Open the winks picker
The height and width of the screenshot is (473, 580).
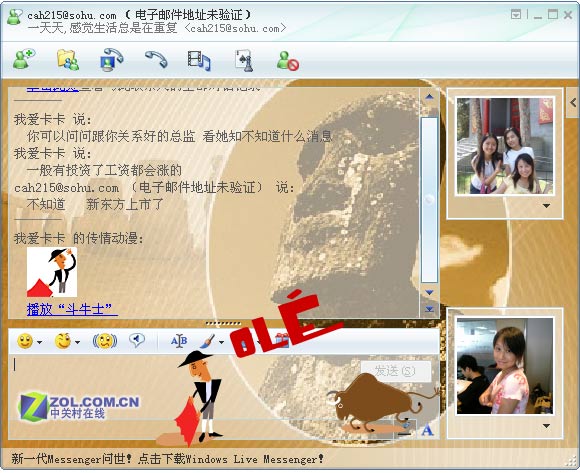point(63,341)
